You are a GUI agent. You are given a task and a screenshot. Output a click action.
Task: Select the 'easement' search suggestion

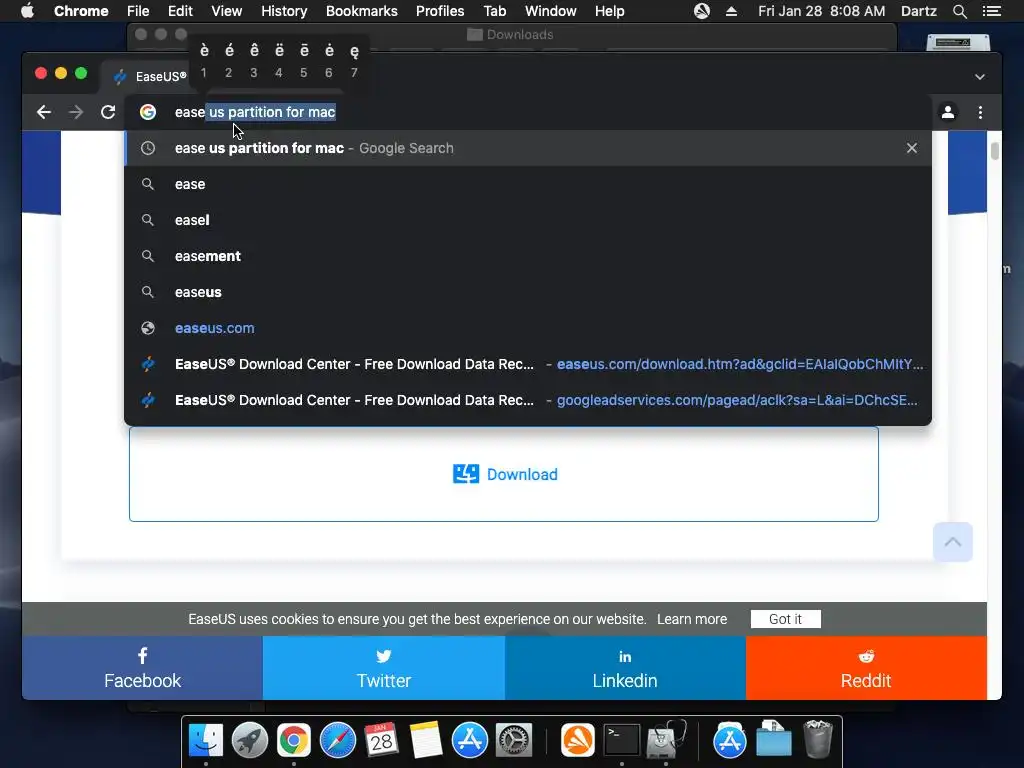tap(528, 256)
